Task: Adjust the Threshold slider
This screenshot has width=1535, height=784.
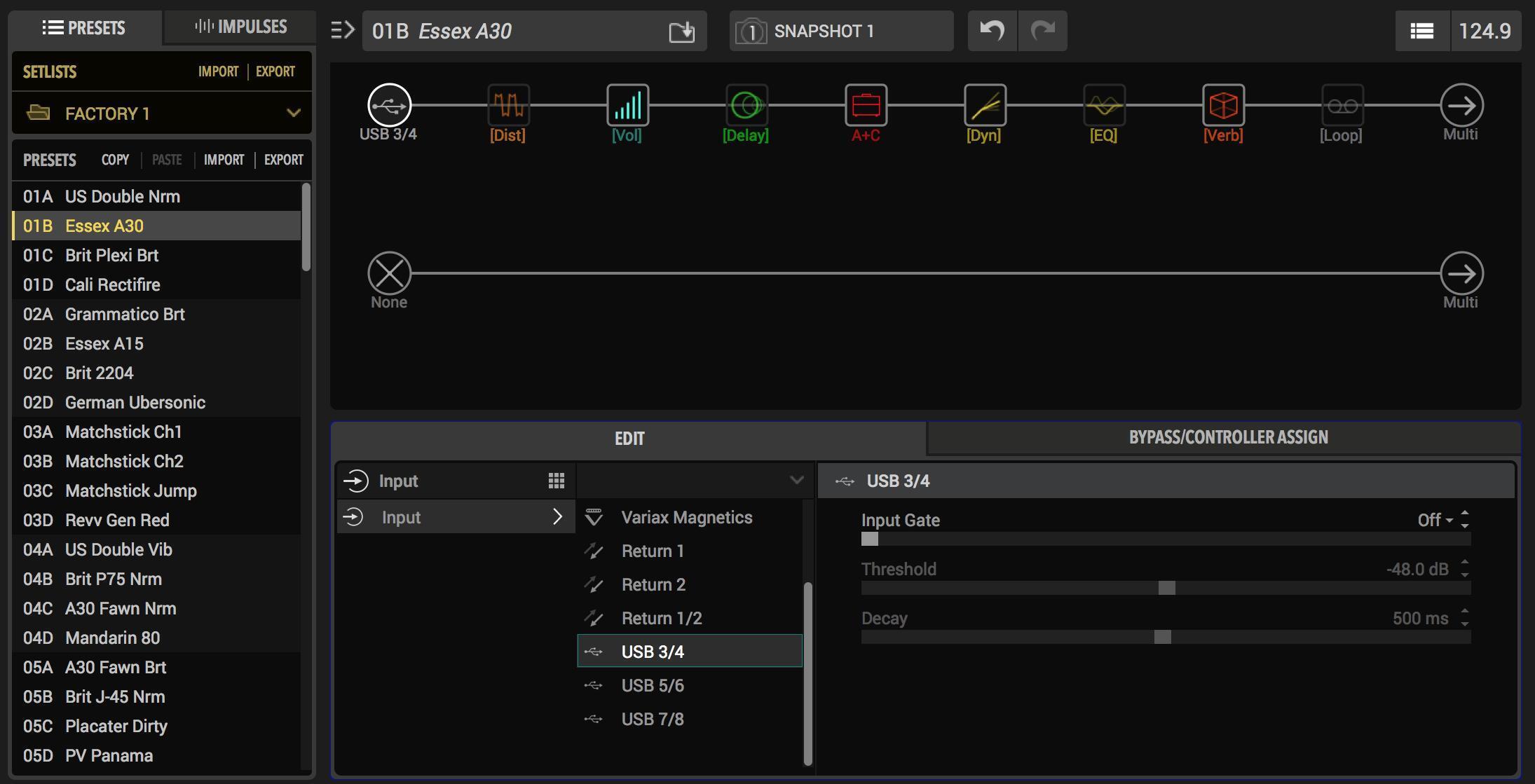Action: click(x=1164, y=589)
